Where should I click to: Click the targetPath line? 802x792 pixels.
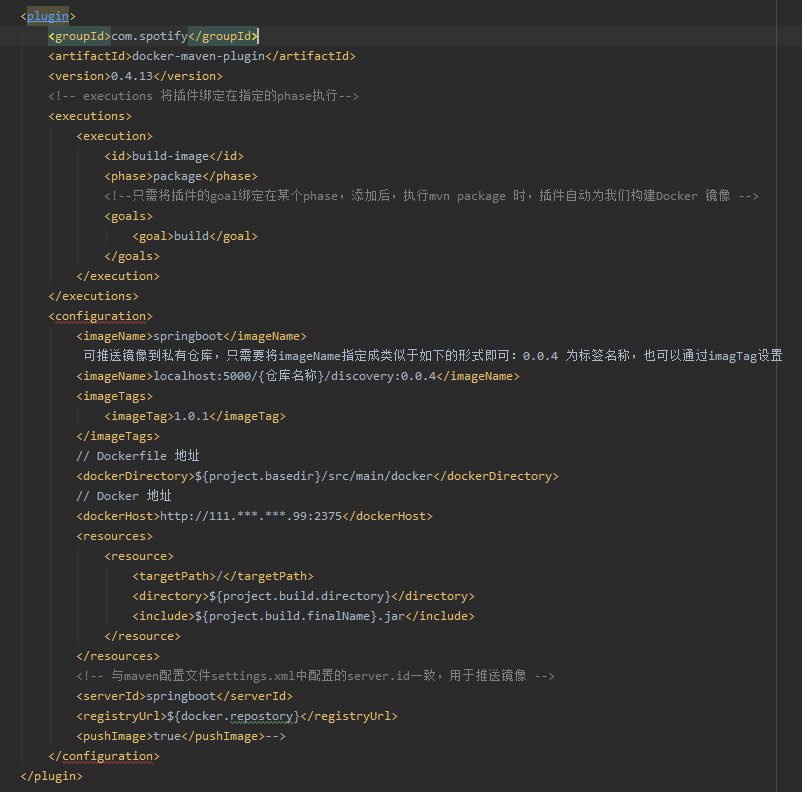point(223,576)
